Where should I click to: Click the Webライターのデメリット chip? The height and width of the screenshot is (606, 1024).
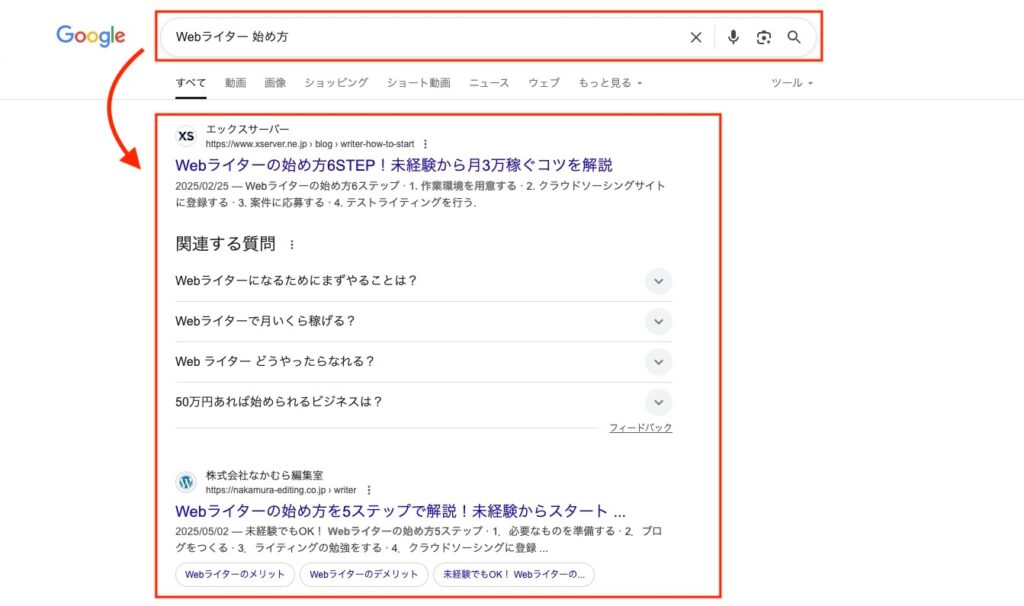[364, 575]
